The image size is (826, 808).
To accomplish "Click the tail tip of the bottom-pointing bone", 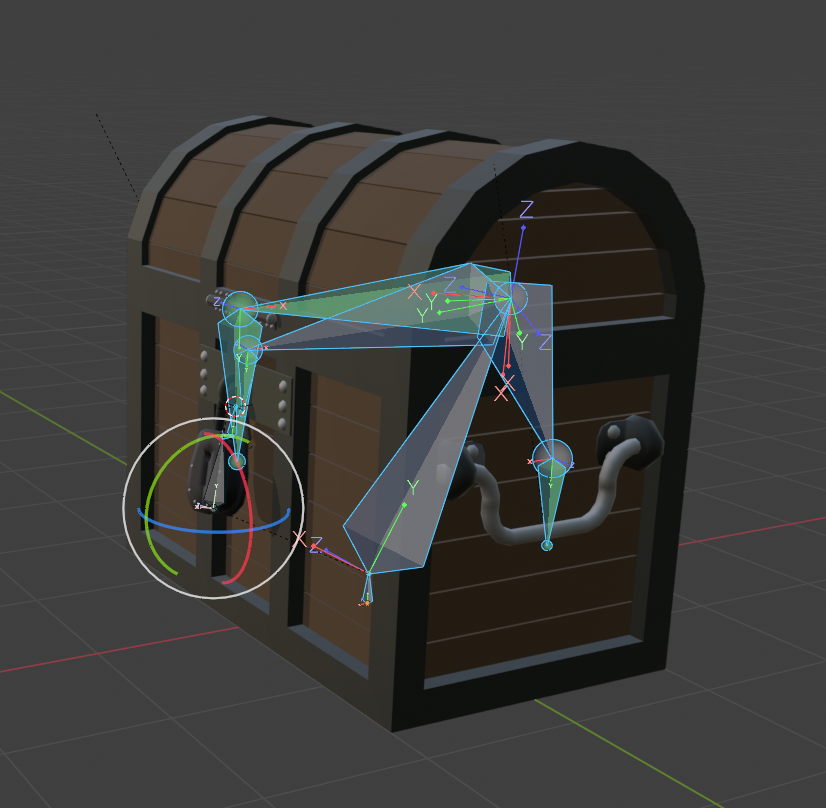I will tap(367, 600).
